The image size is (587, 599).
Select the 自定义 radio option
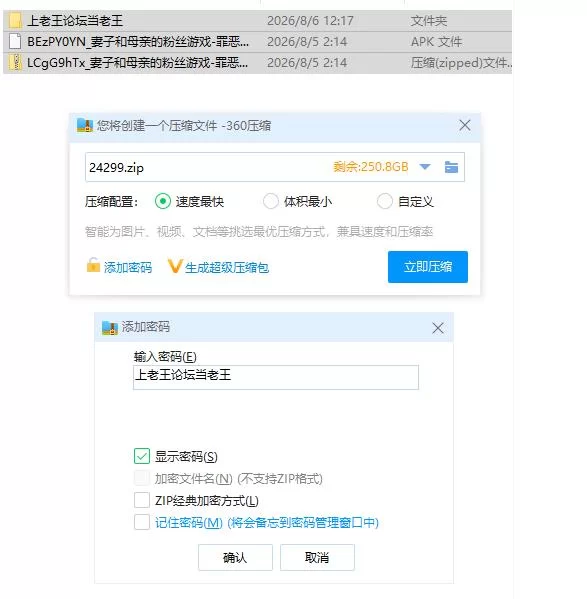pyautogui.click(x=385, y=201)
